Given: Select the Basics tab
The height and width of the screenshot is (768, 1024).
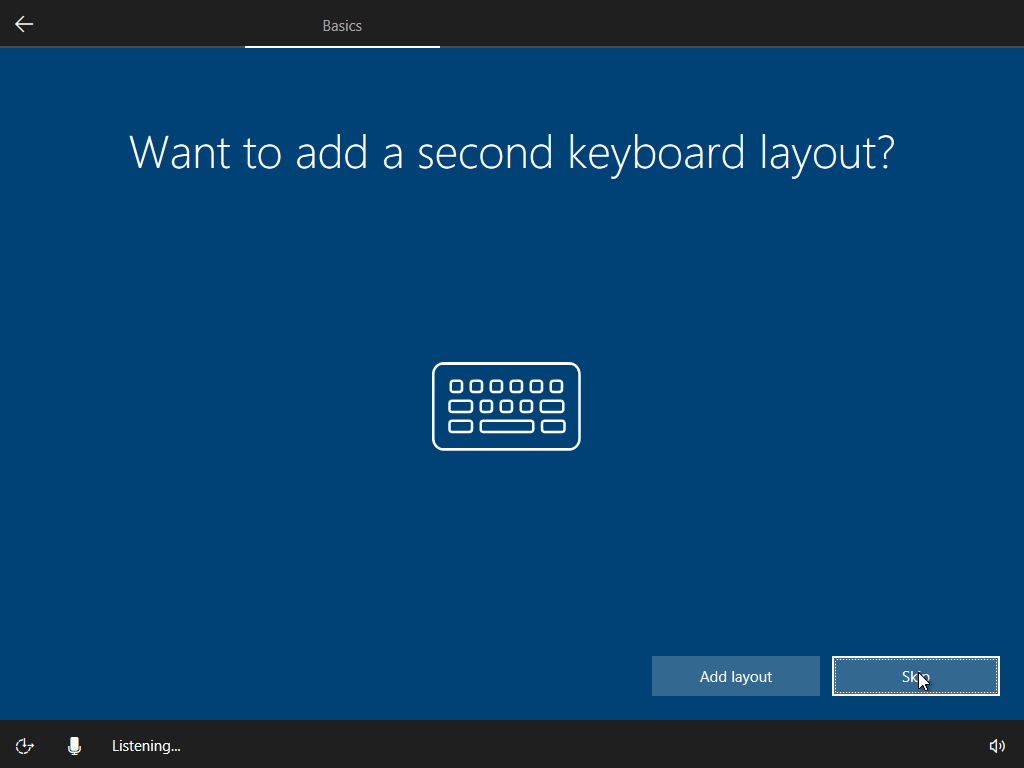Looking at the screenshot, I should [x=342, y=25].
